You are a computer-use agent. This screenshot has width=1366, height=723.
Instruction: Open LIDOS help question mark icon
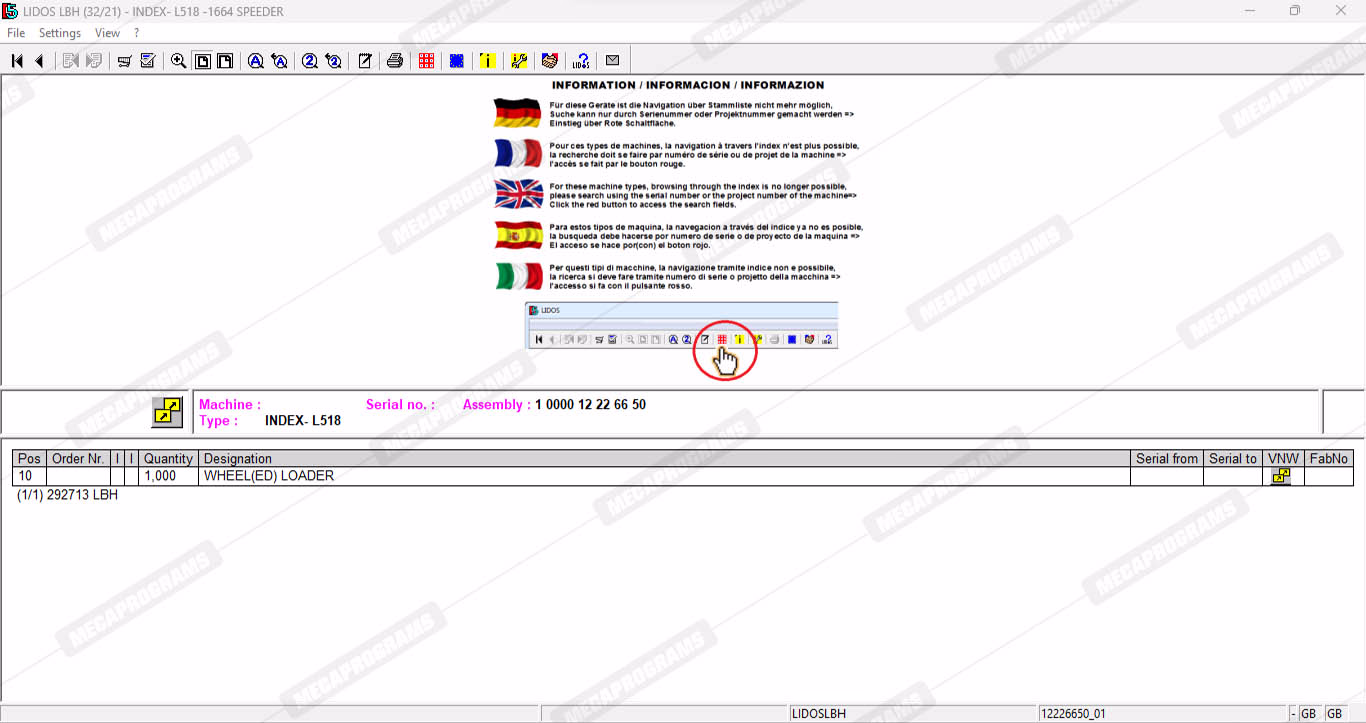[581, 61]
